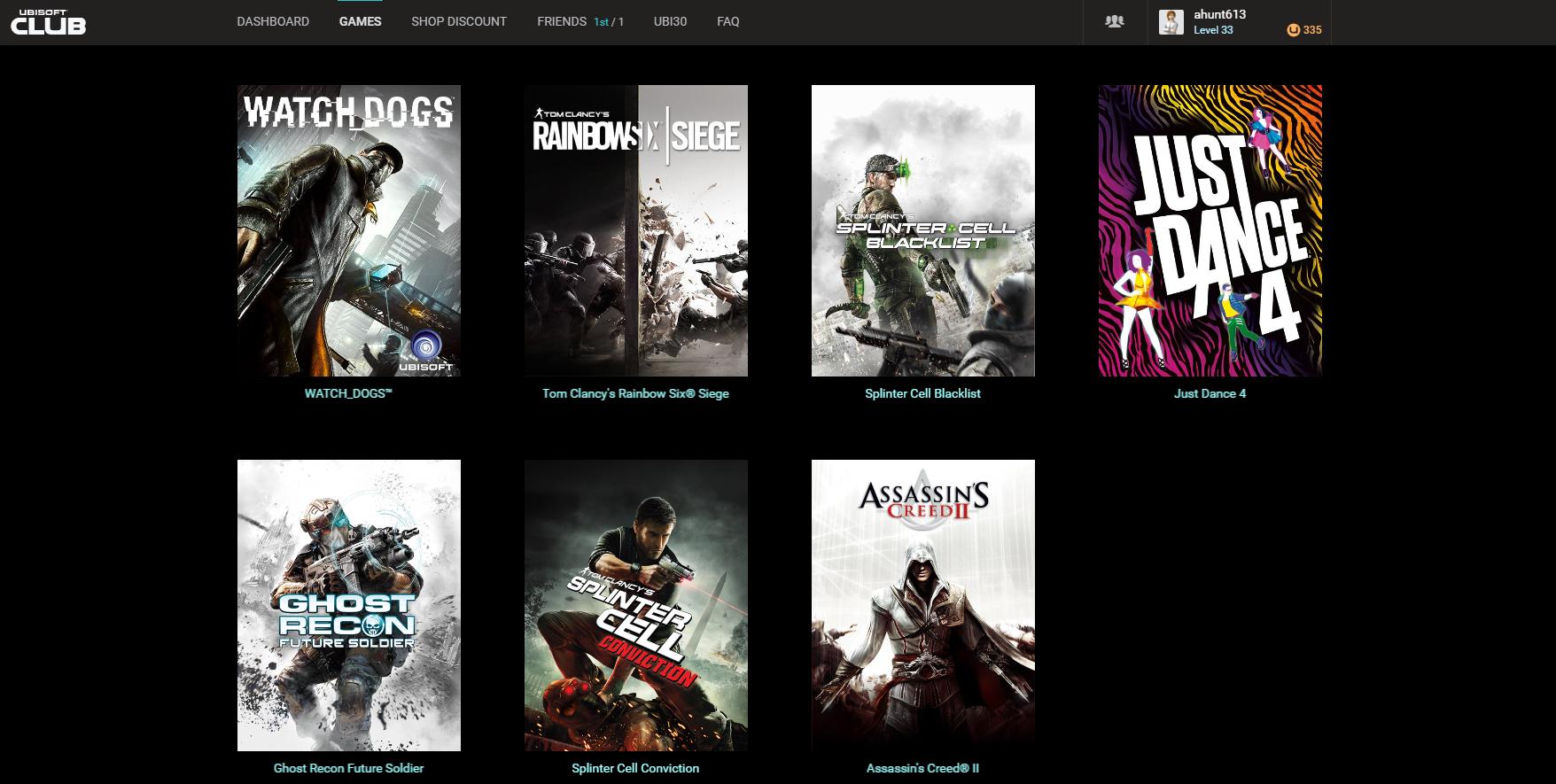
Task: Click the ahunt613 profile avatar
Action: click(x=1171, y=22)
